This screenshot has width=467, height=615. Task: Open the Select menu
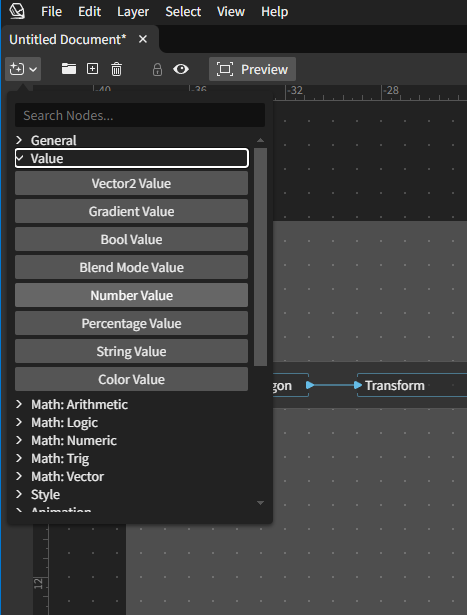[x=183, y=12]
